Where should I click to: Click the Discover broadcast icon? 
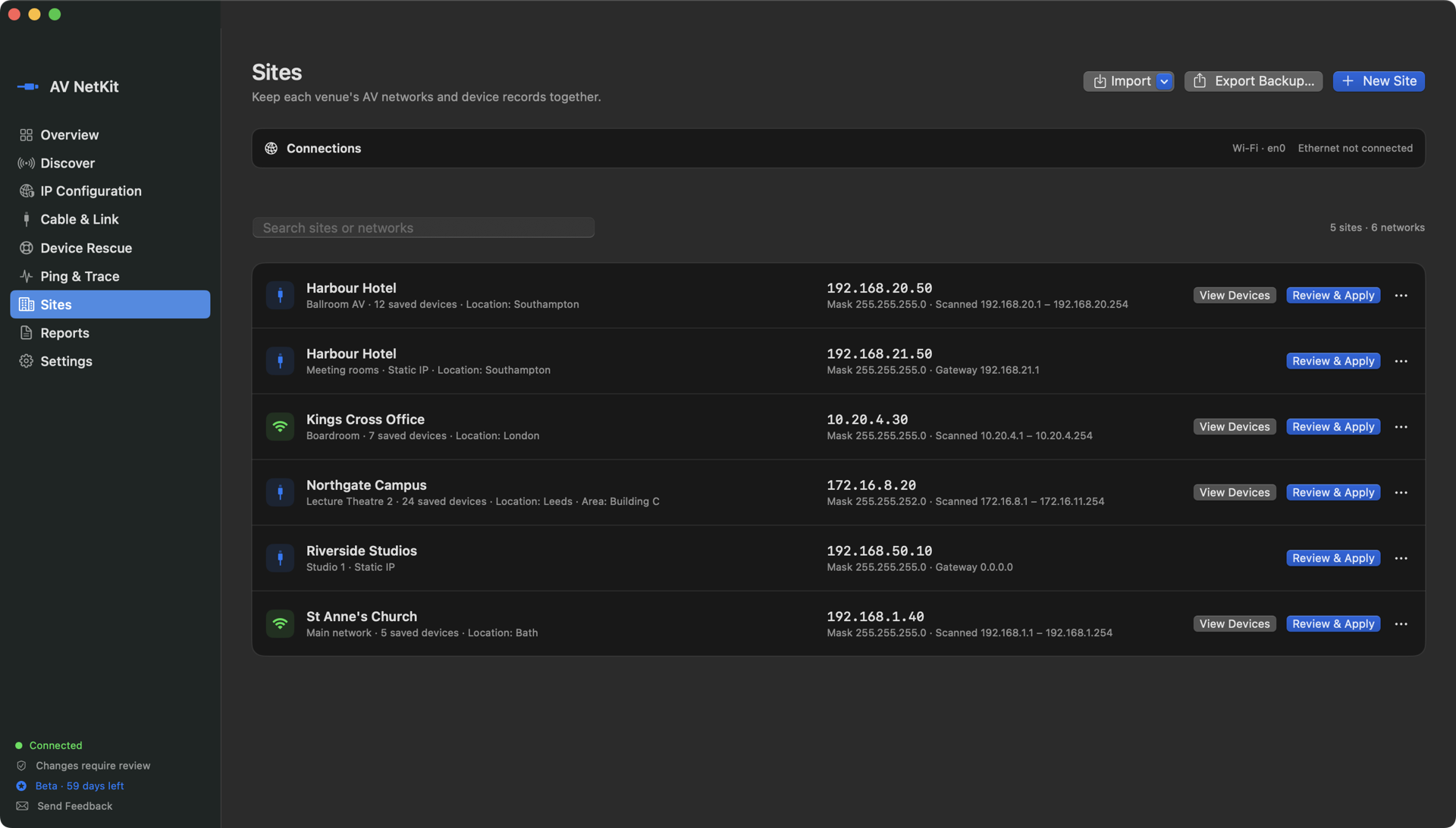27,163
